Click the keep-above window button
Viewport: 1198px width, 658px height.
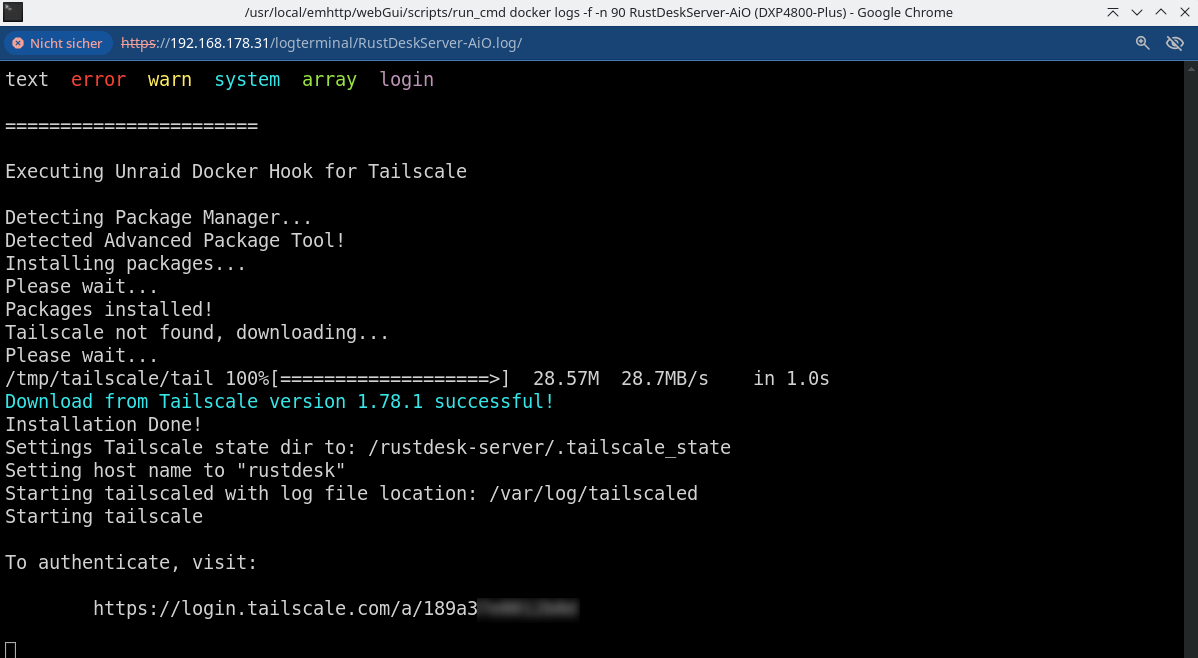coord(1112,12)
